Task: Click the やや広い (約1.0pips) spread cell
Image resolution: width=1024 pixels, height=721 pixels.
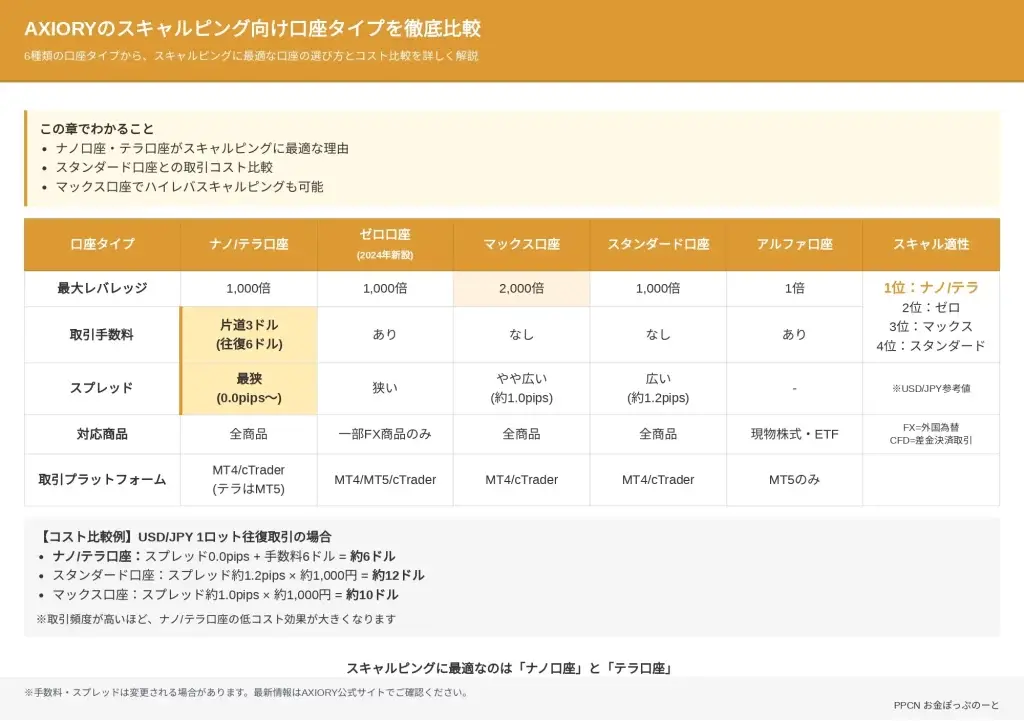Action: 521,388
